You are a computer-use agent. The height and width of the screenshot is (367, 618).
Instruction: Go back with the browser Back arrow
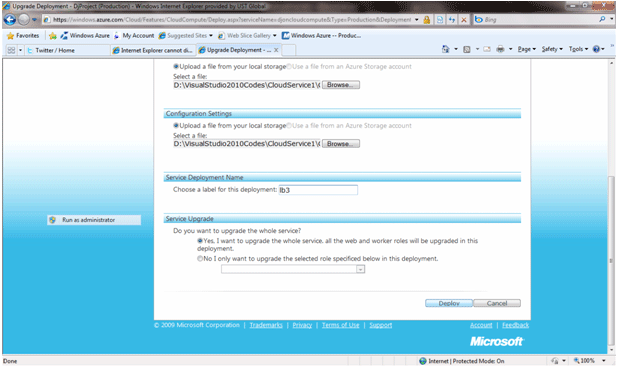point(10,19)
